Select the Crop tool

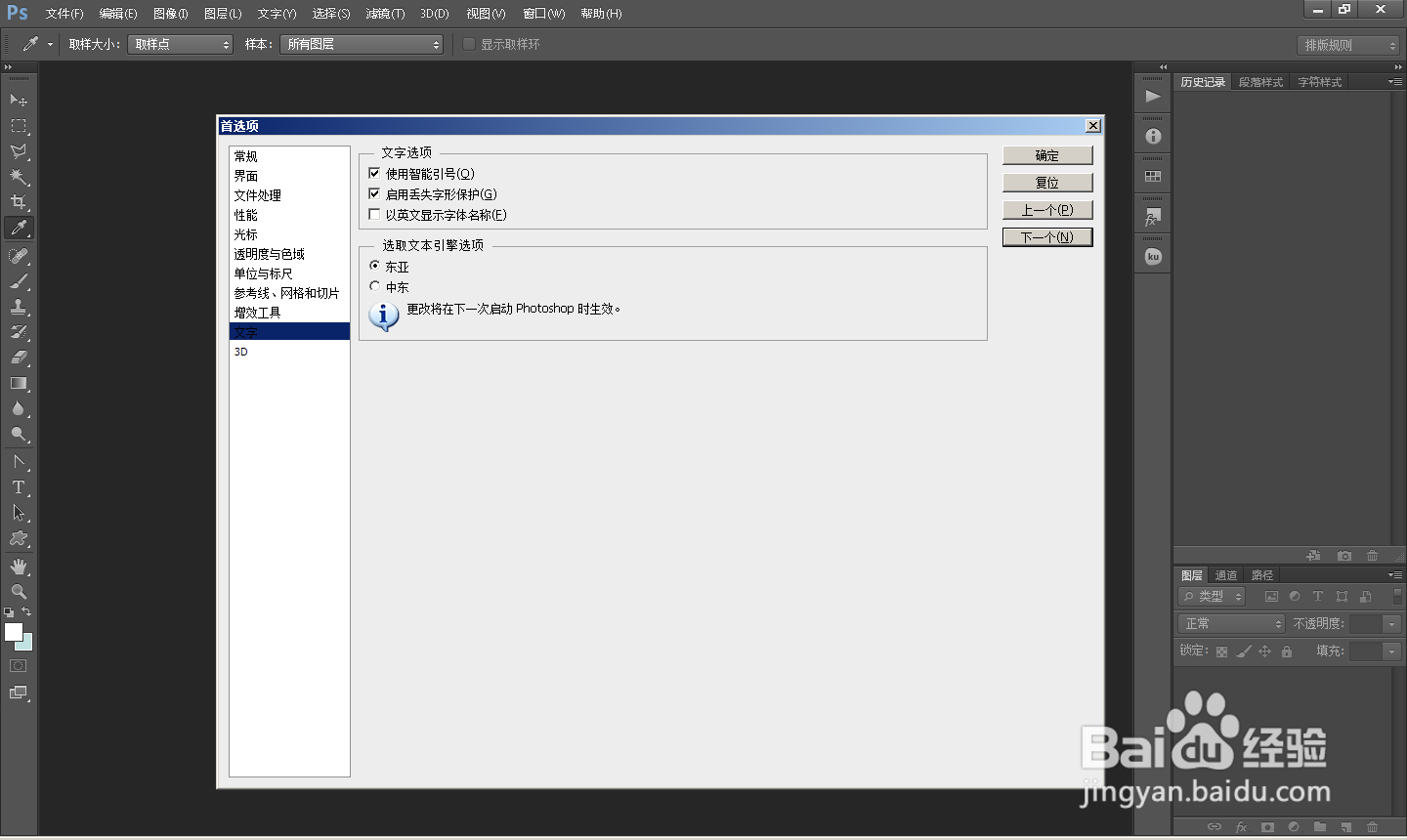point(19,202)
